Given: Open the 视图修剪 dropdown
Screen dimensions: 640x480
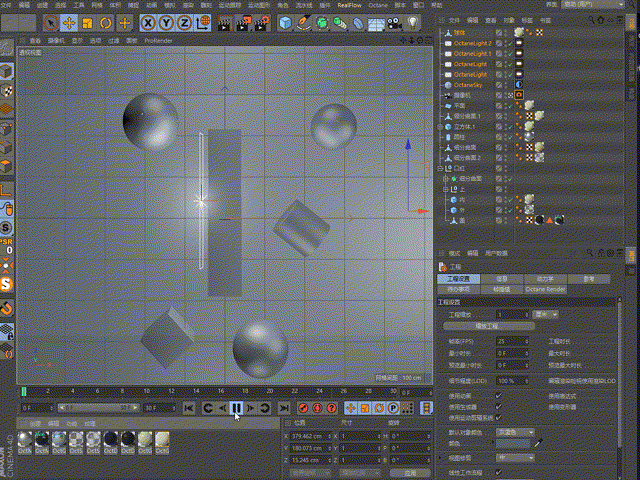Looking at the screenshot, I should [x=515, y=458].
